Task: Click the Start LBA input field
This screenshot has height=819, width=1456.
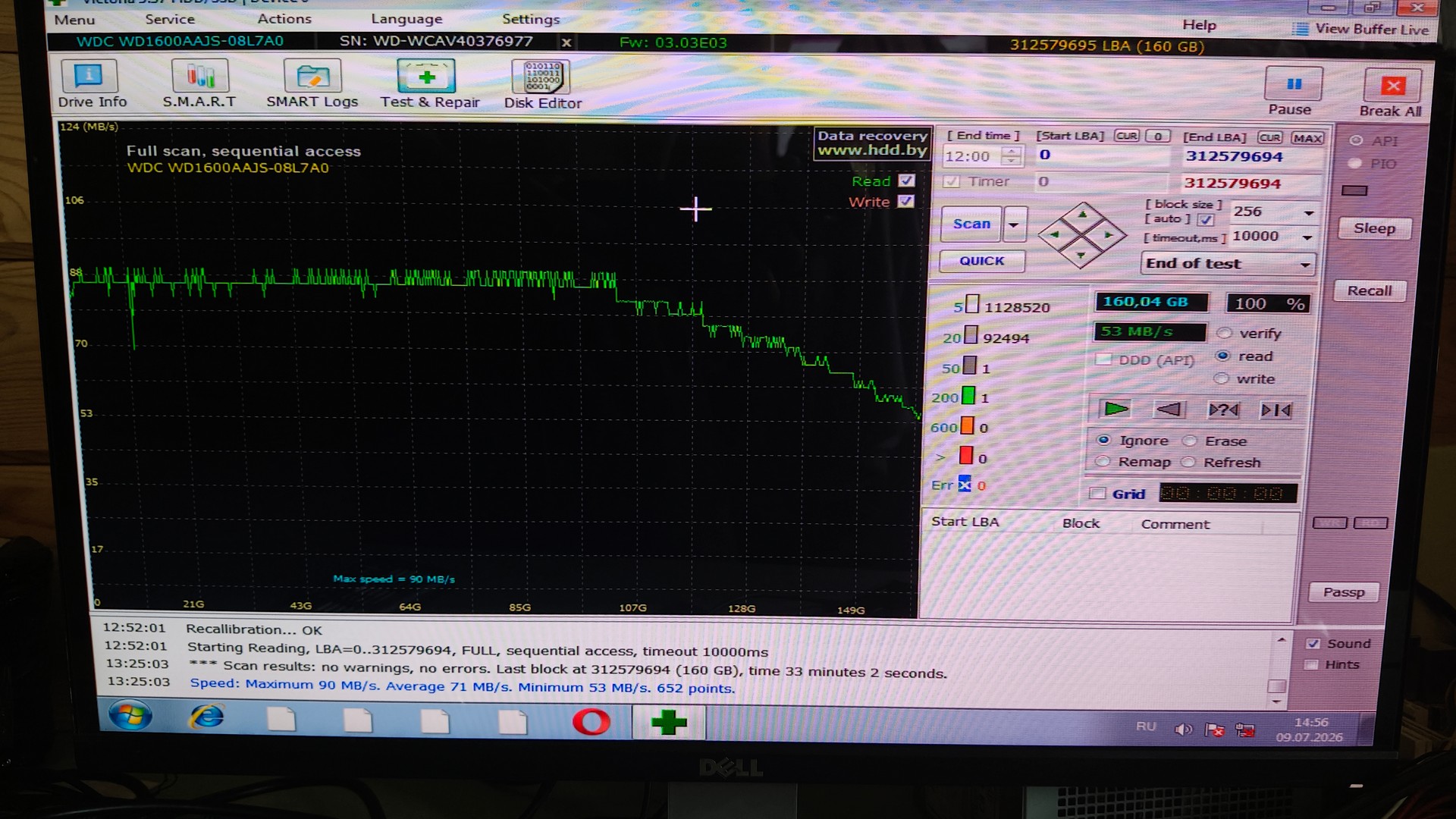Action: click(1103, 155)
